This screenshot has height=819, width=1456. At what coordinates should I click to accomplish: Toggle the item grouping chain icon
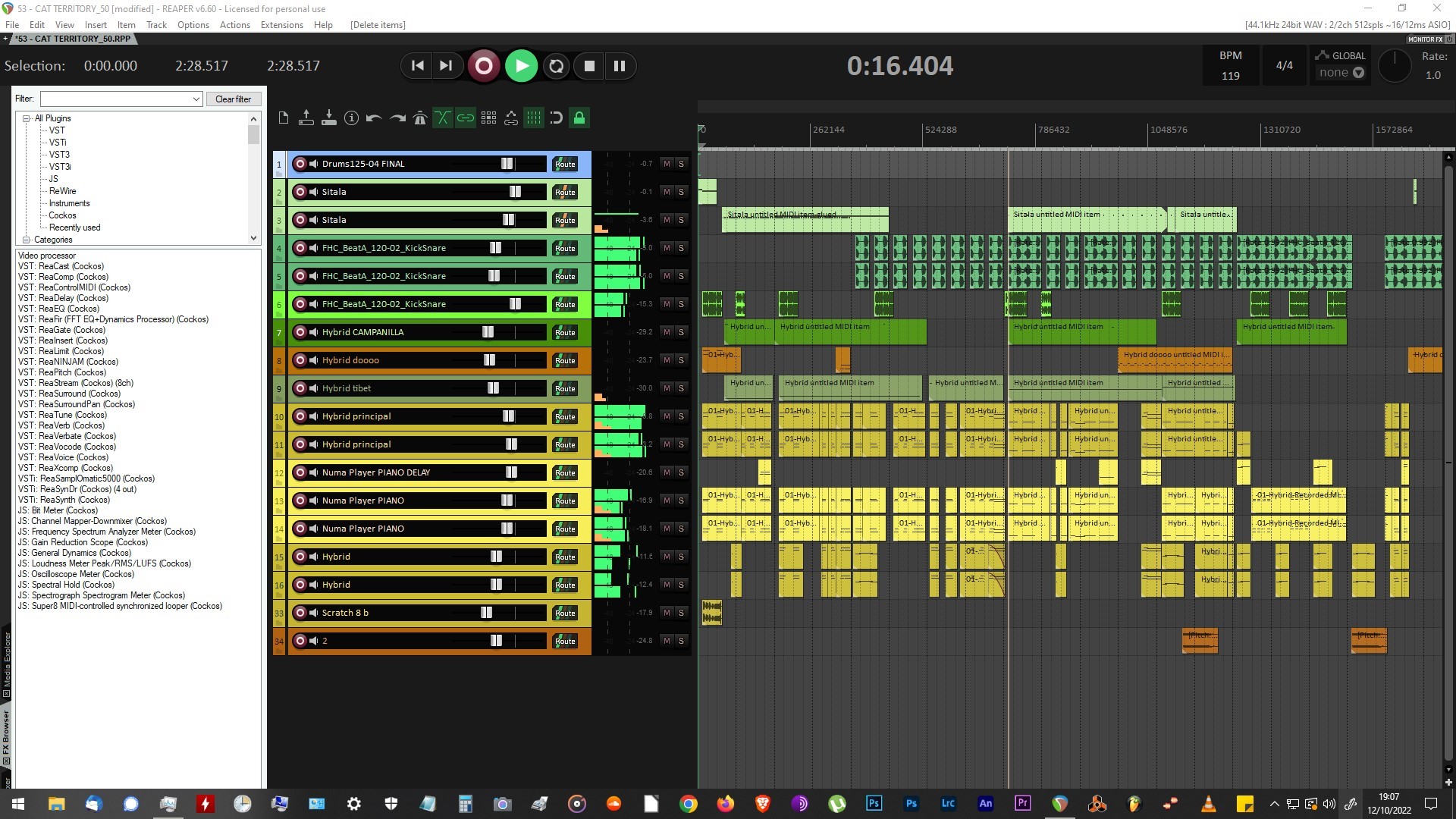point(466,118)
